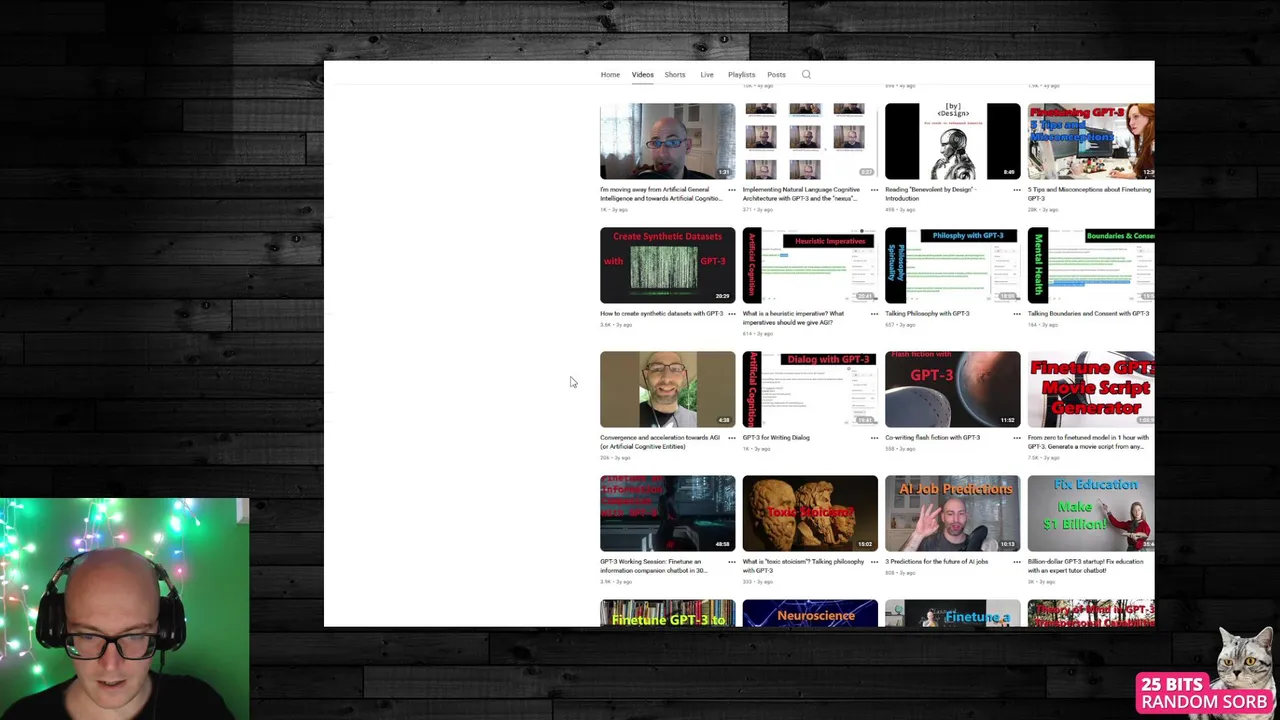The width and height of the screenshot is (1280, 720).
Task: Go to the channel Home tab
Action: click(610, 74)
